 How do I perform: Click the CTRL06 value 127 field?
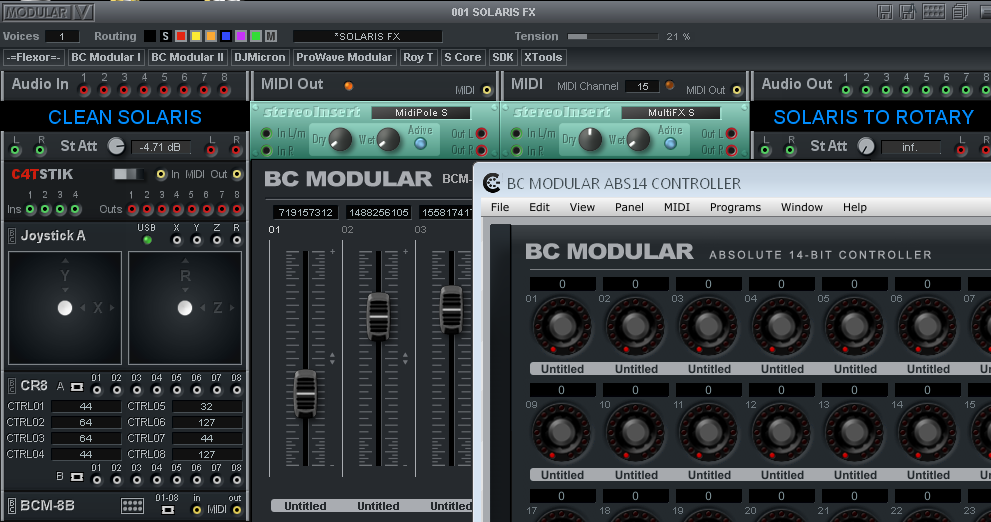click(207, 422)
